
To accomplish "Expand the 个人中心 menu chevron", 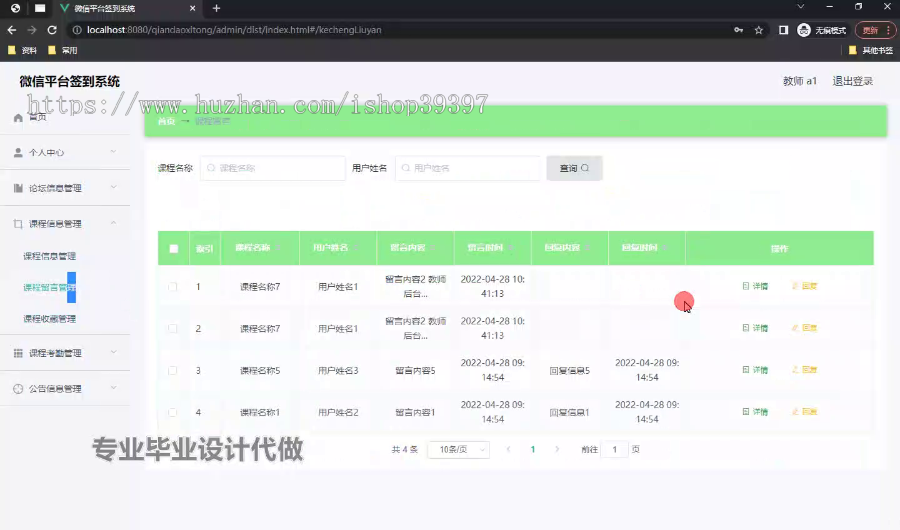I will tap(113, 152).
